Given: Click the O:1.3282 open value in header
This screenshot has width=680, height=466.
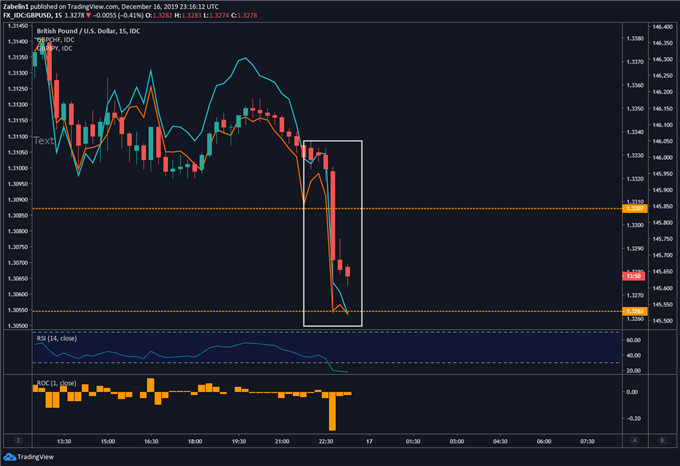Looking at the screenshot, I should coord(158,15).
